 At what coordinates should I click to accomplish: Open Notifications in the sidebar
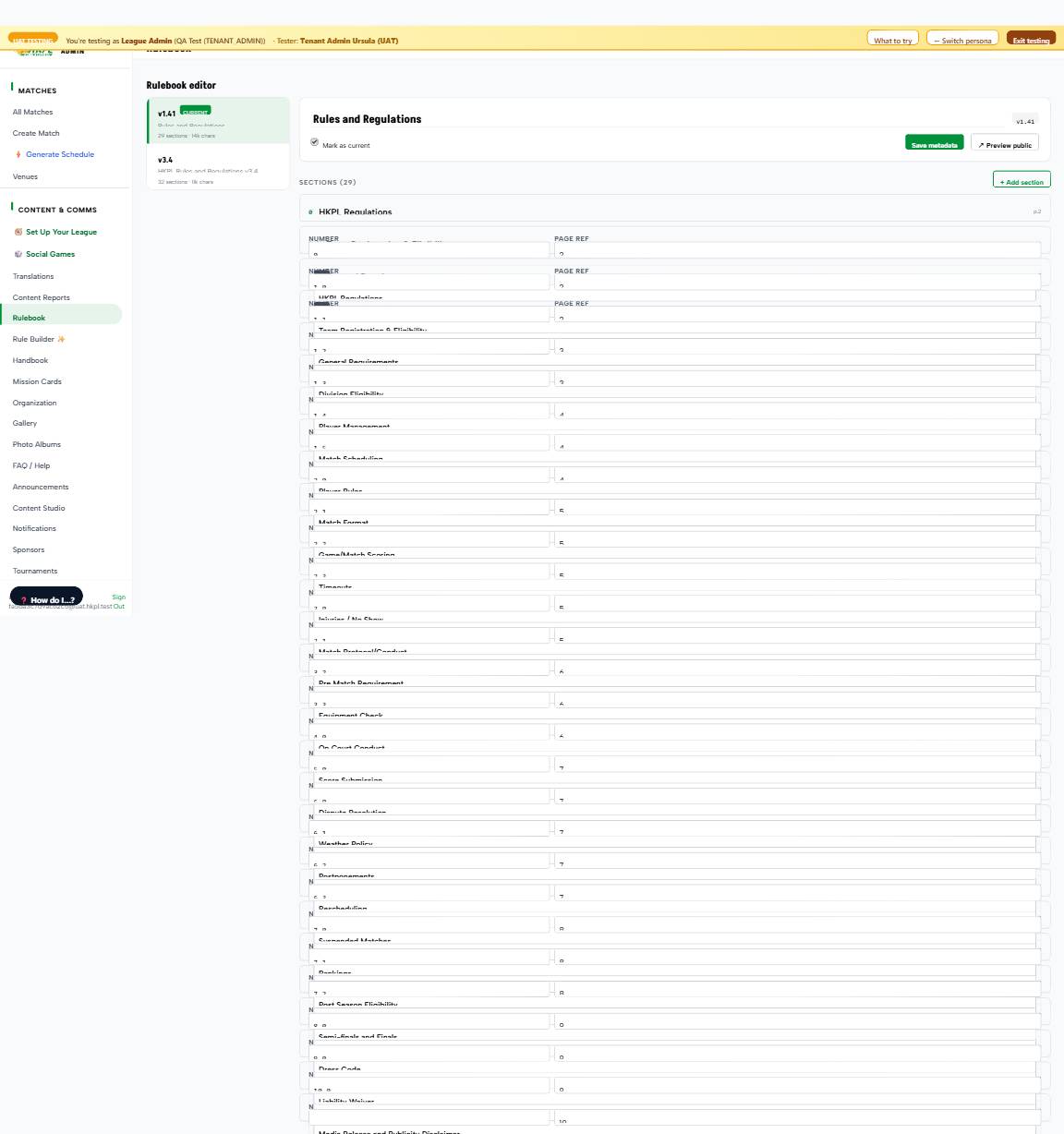34,528
